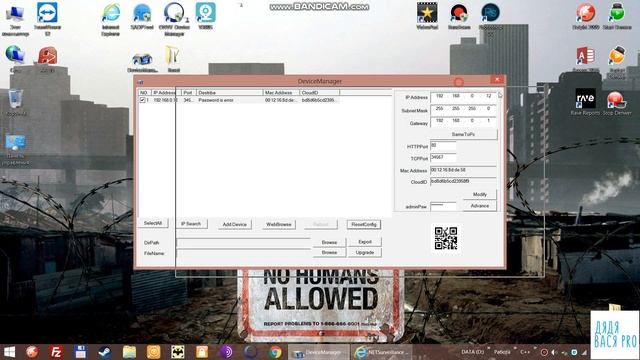
Task: Open the zipped folder icon on desktop
Action: point(173,59)
